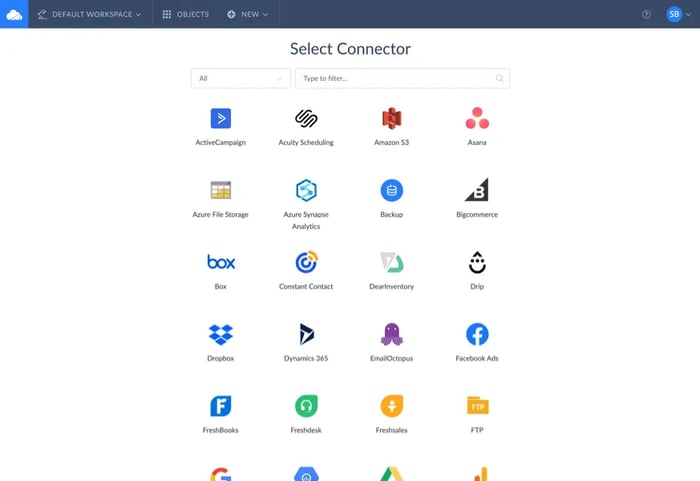Pick the EmailOctopus connector icon
The height and width of the screenshot is (481, 700).
tap(392, 334)
